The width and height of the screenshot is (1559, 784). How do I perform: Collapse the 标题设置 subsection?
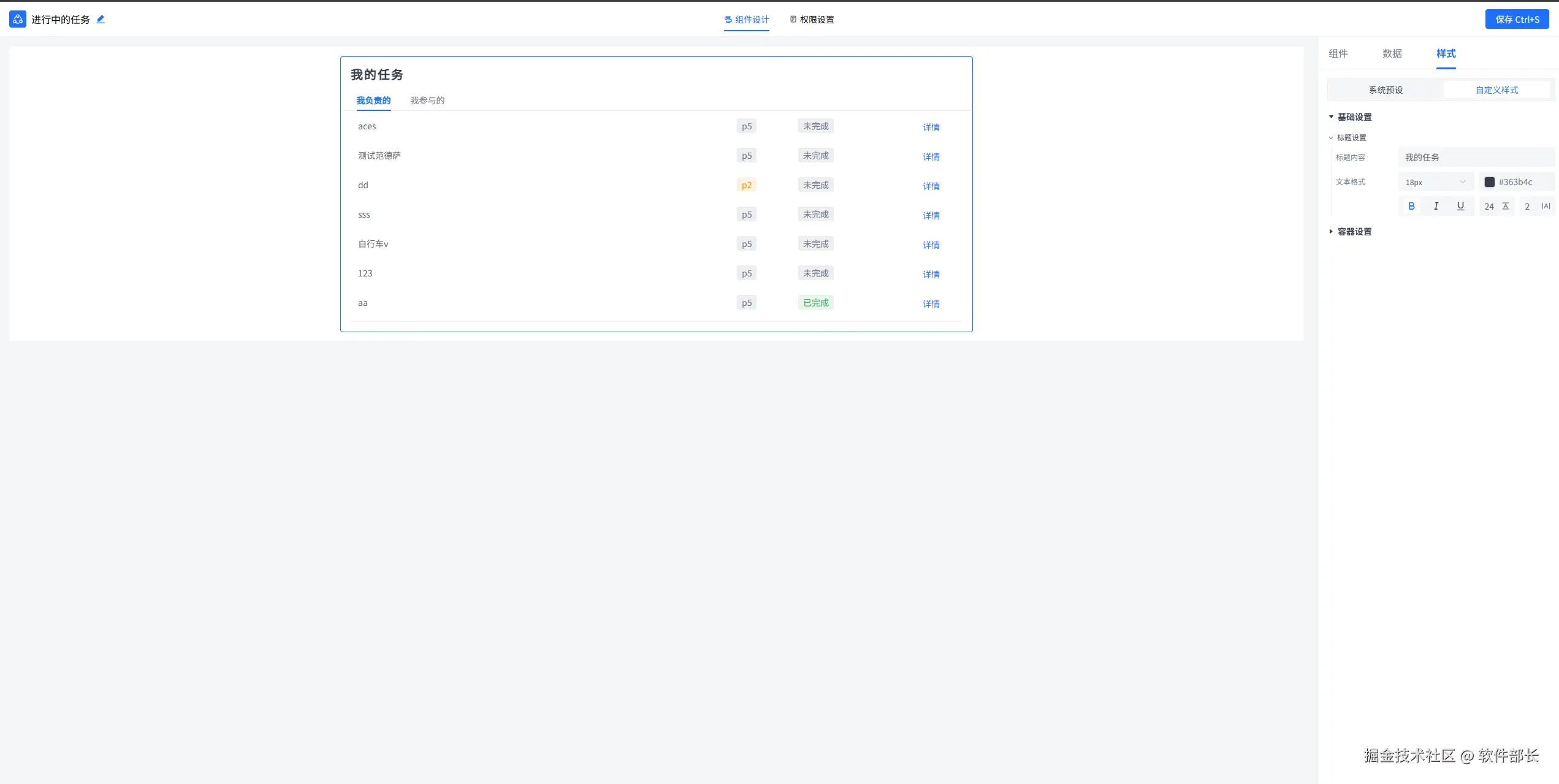tap(1331, 138)
